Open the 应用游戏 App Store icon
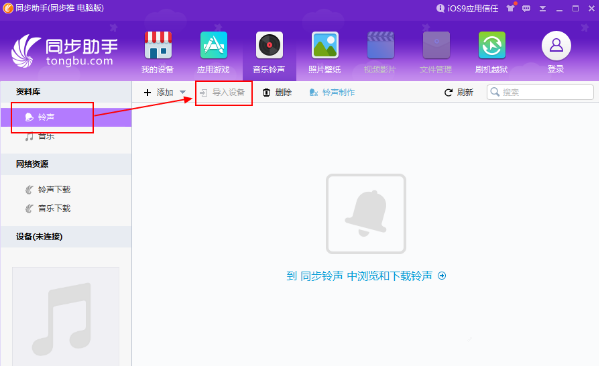This screenshot has width=599, height=366. (x=214, y=45)
